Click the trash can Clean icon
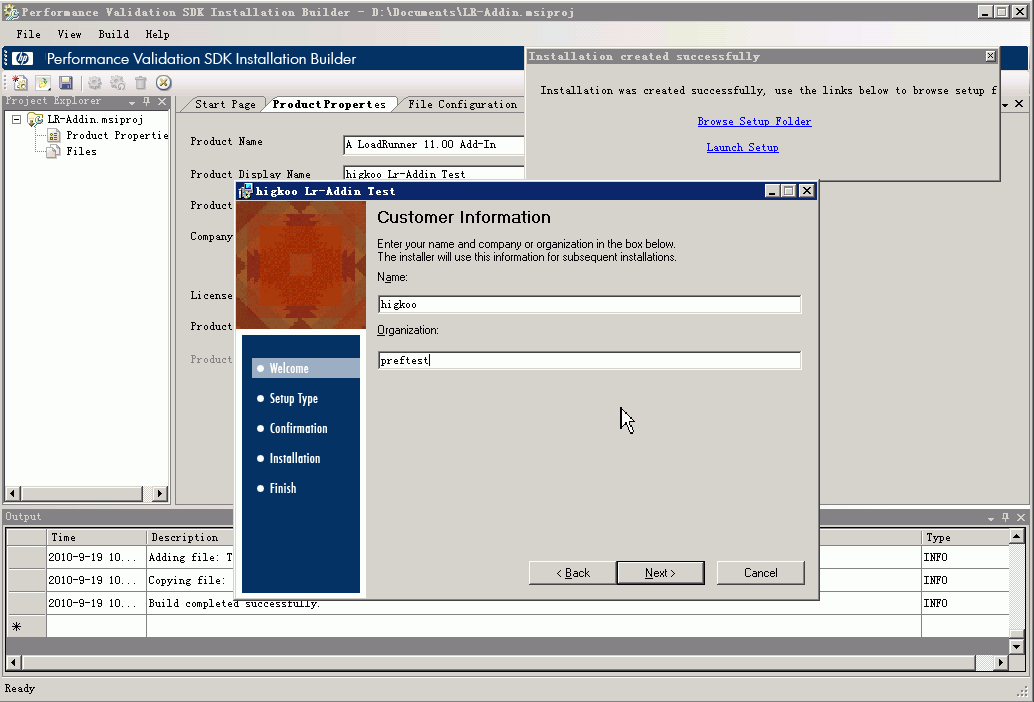 click(140, 82)
